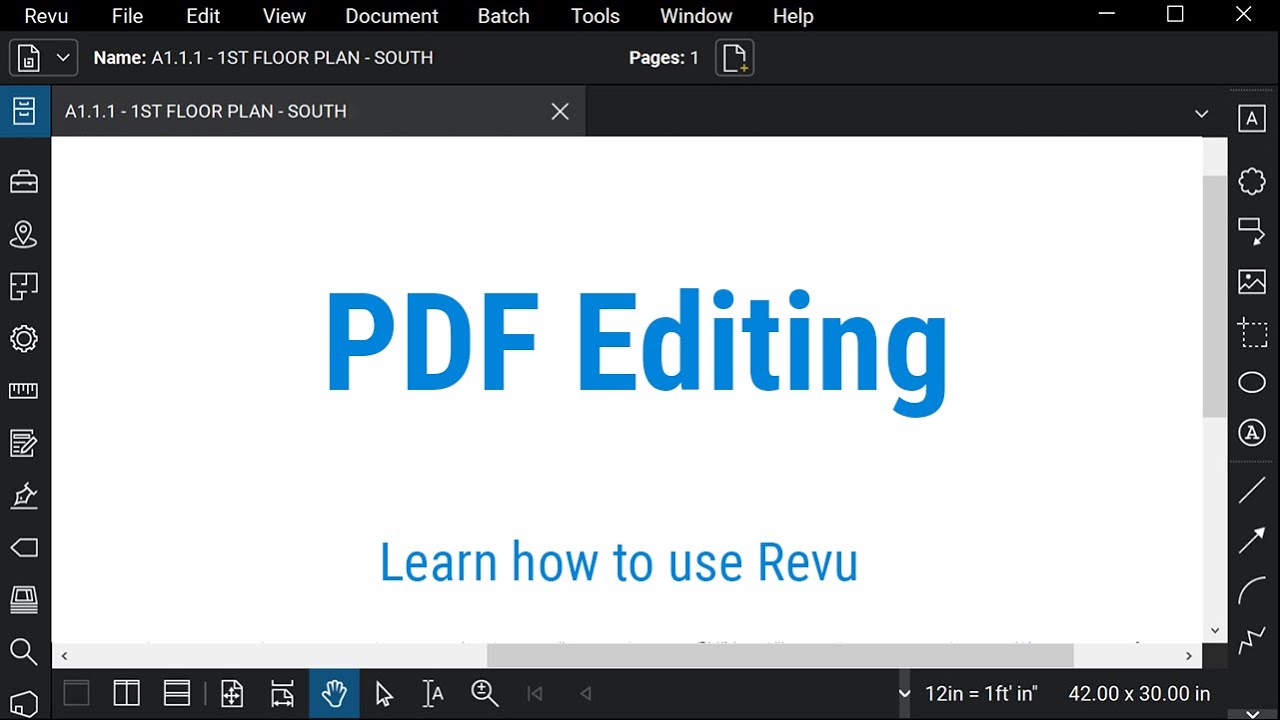Open the Tools menu
Image resolution: width=1280 pixels, height=720 pixels.
tap(595, 16)
